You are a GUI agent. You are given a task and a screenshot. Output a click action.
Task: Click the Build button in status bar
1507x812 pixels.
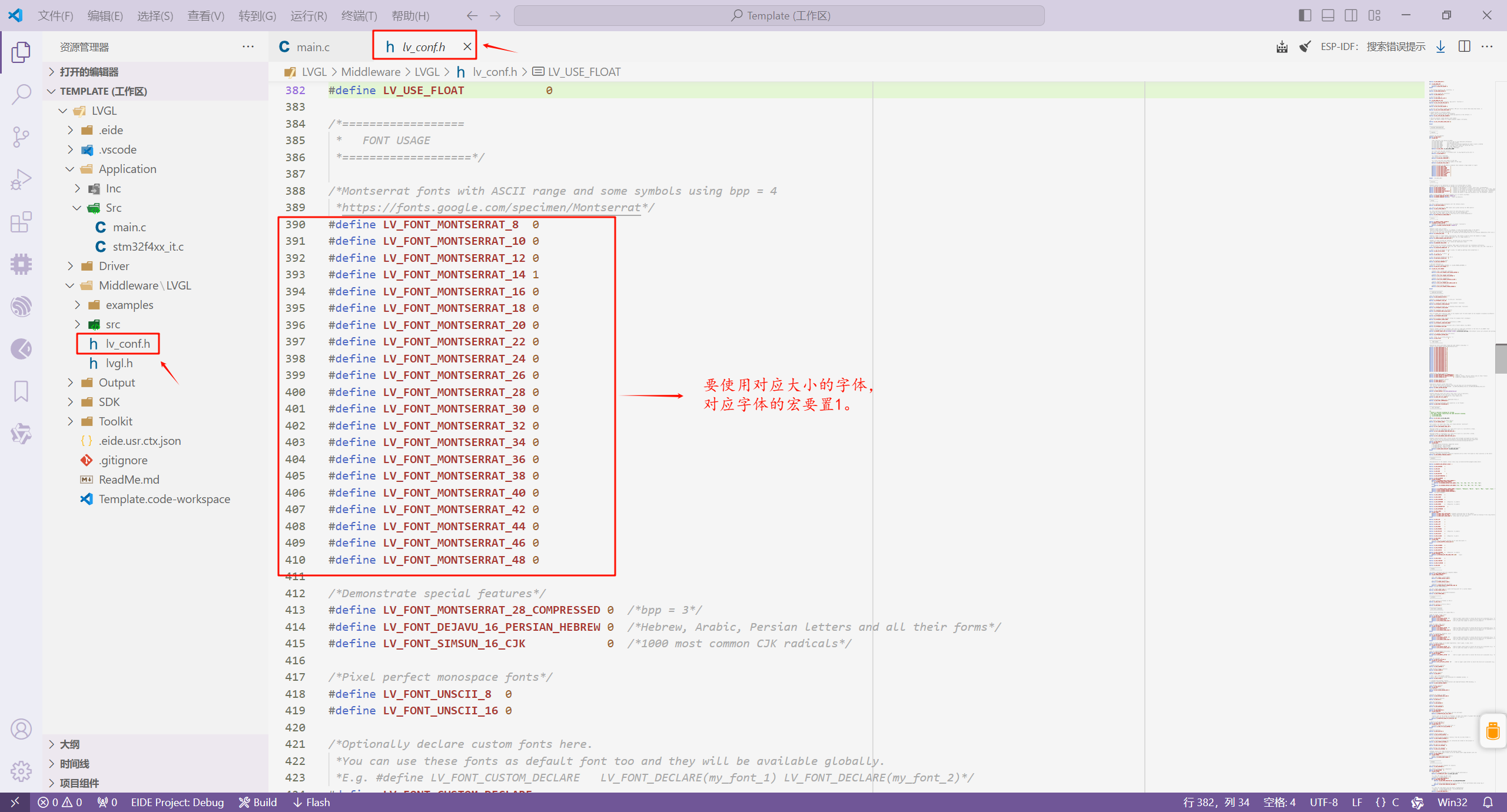[258, 802]
